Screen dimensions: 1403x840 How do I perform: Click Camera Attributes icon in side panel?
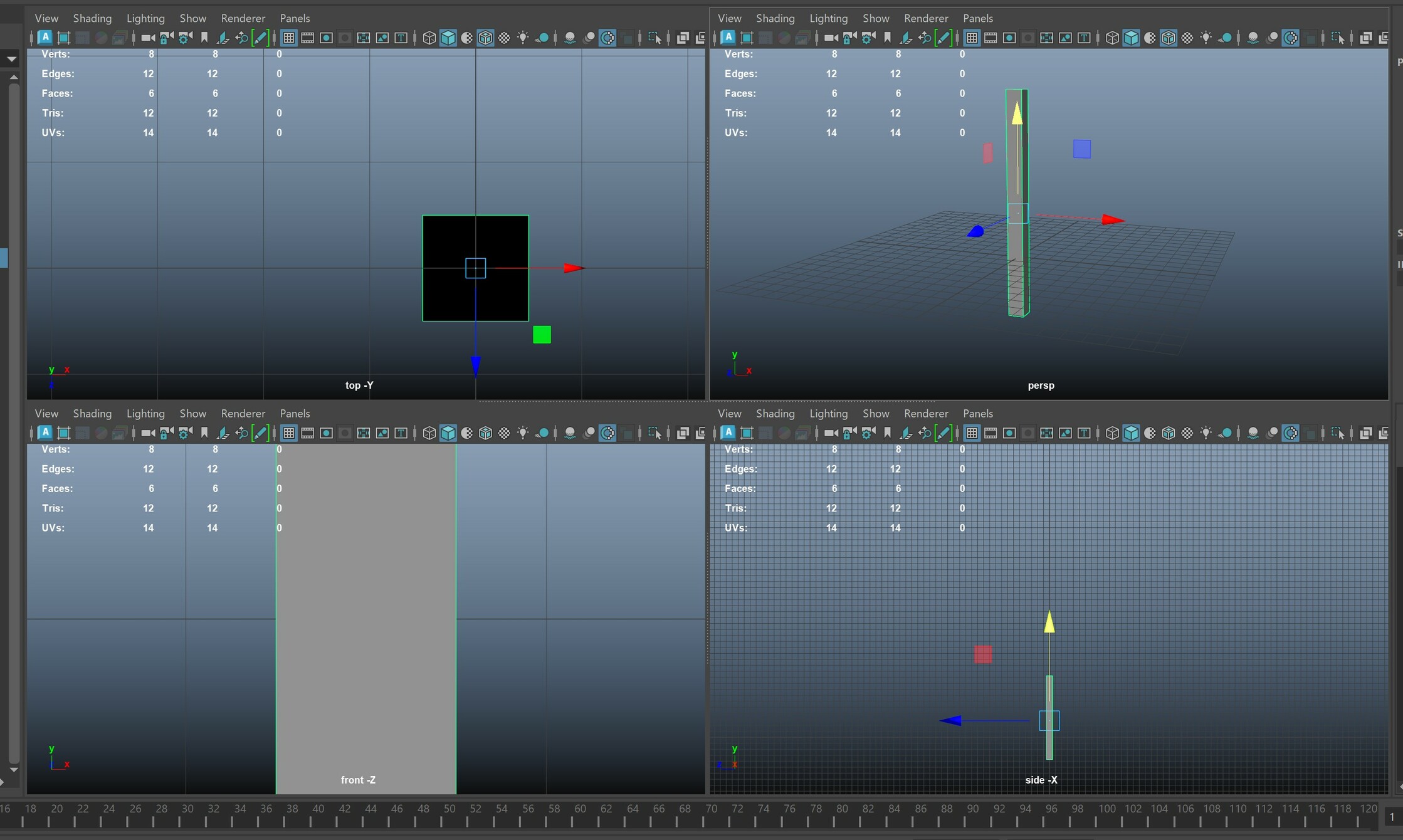point(868,433)
